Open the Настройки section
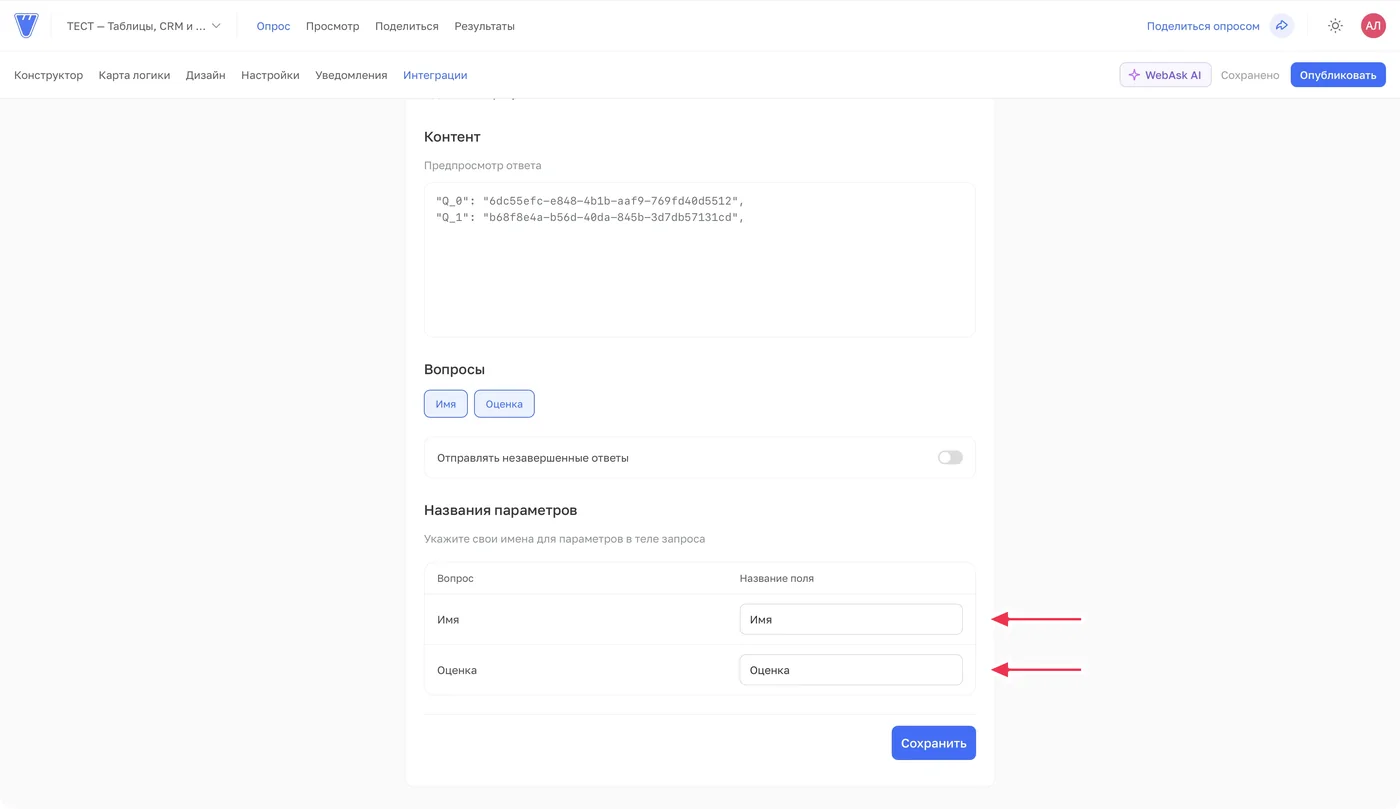This screenshot has width=1400, height=809. pos(270,75)
